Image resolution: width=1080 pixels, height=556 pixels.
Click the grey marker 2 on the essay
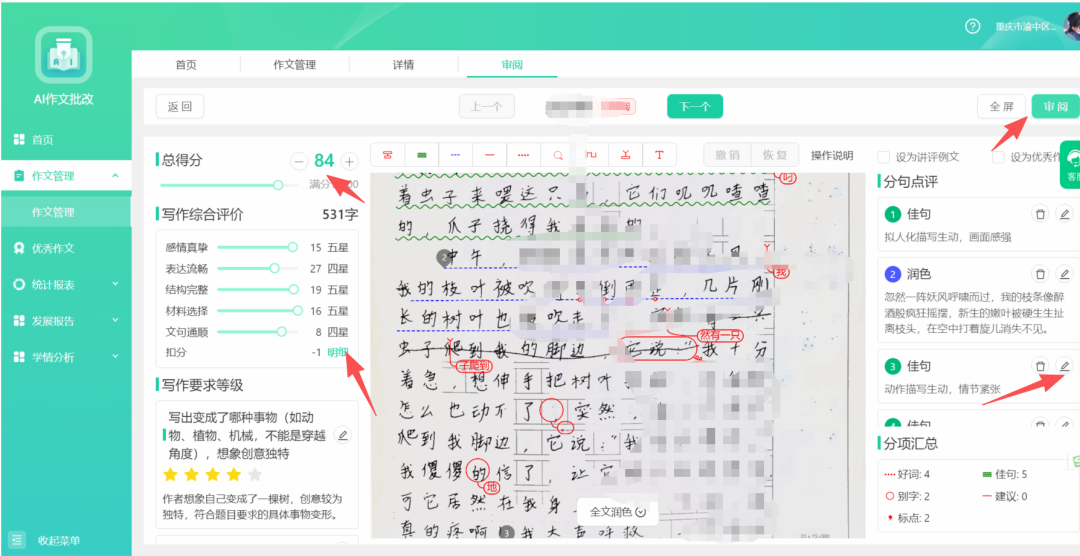[444, 258]
